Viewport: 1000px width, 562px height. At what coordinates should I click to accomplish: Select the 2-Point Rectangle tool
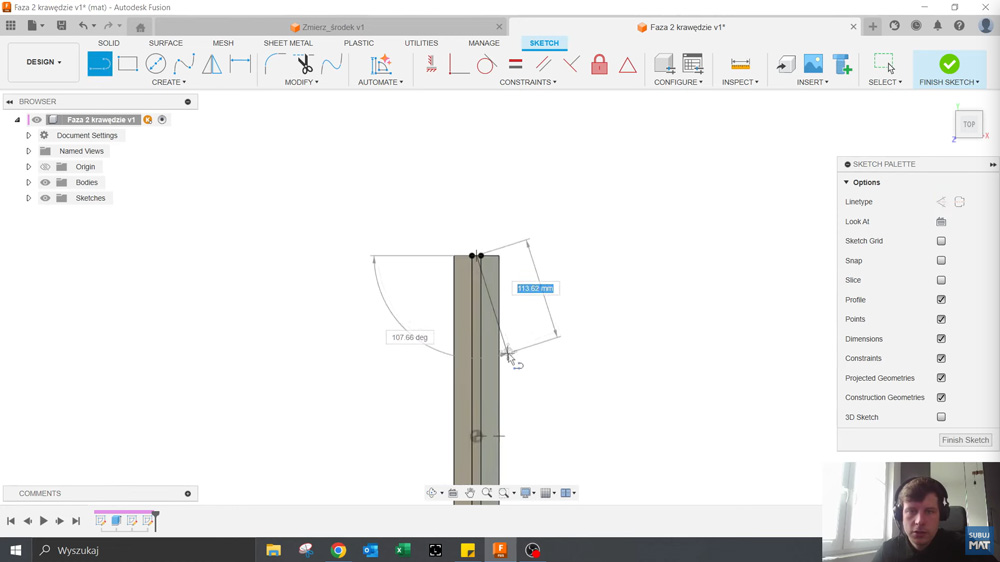(128, 64)
